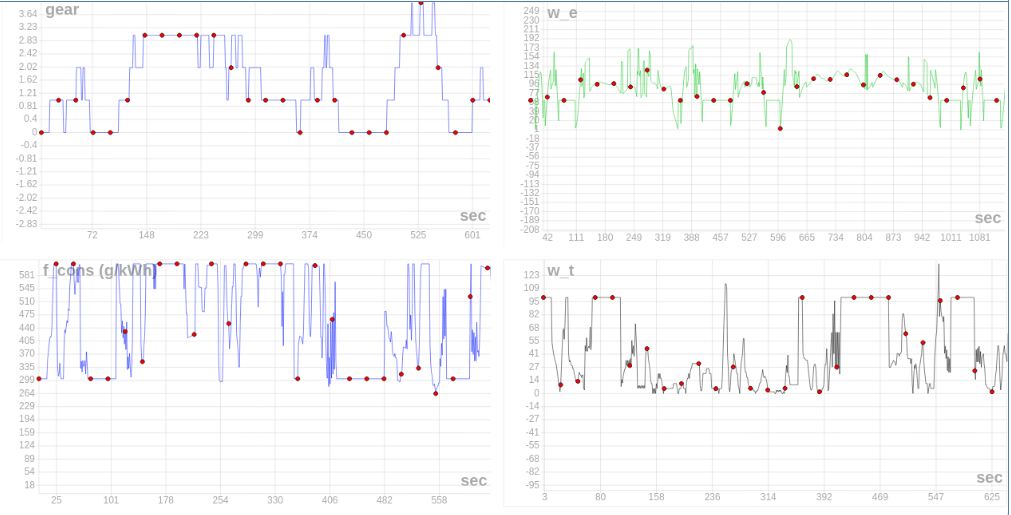Click x-axis tick 299 in gear chart

[x=255, y=235]
